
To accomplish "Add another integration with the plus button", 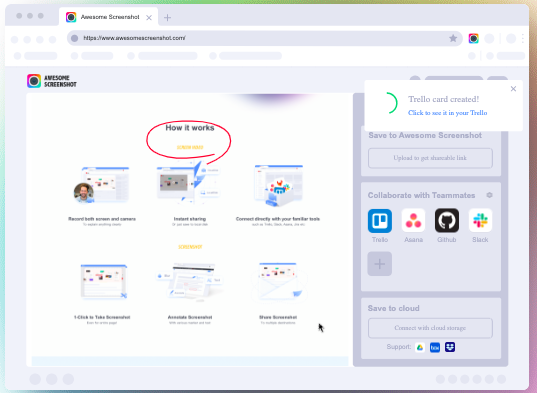I will pyautogui.click(x=380, y=264).
